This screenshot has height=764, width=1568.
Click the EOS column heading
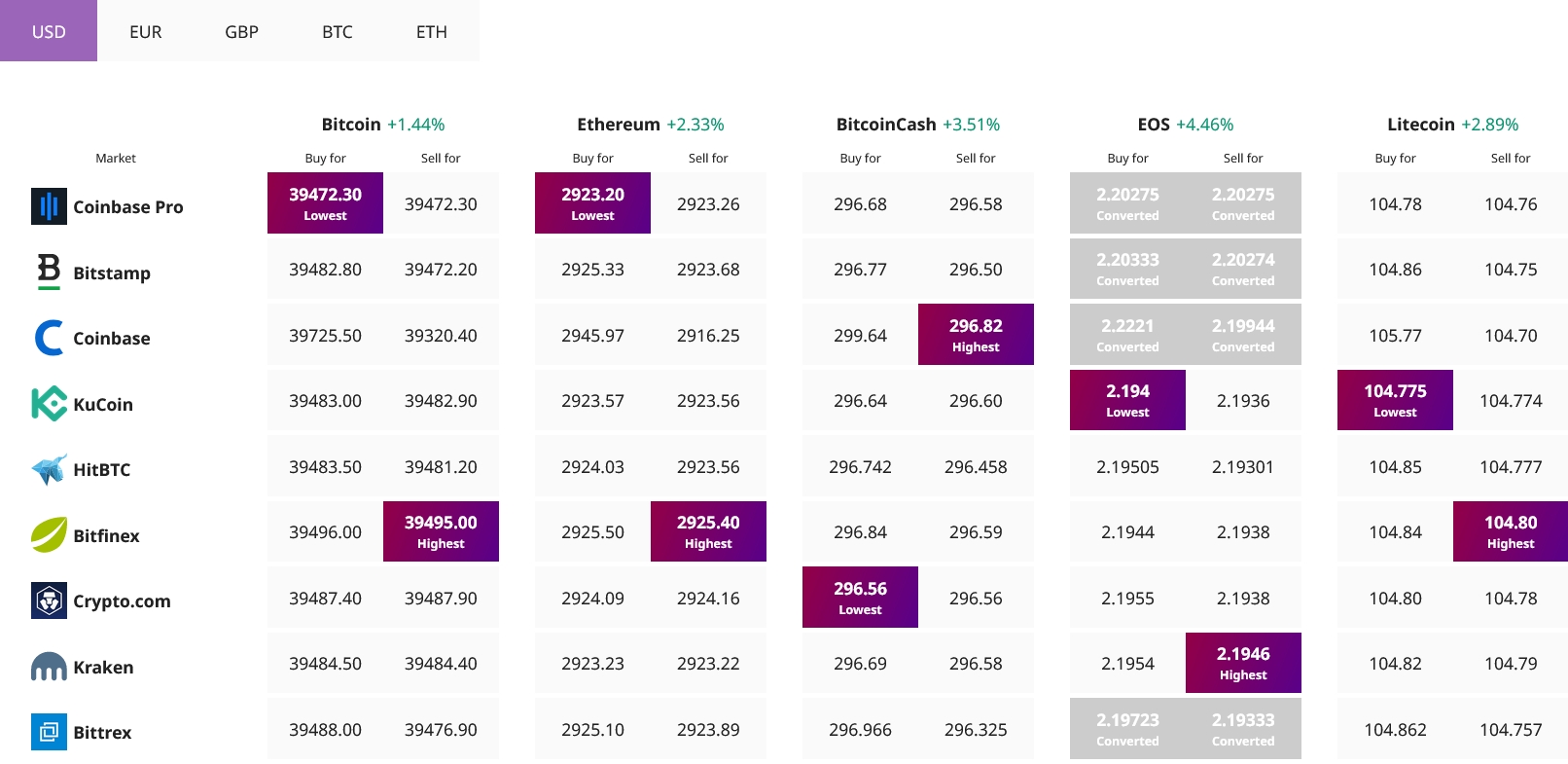coord(1154,124)
